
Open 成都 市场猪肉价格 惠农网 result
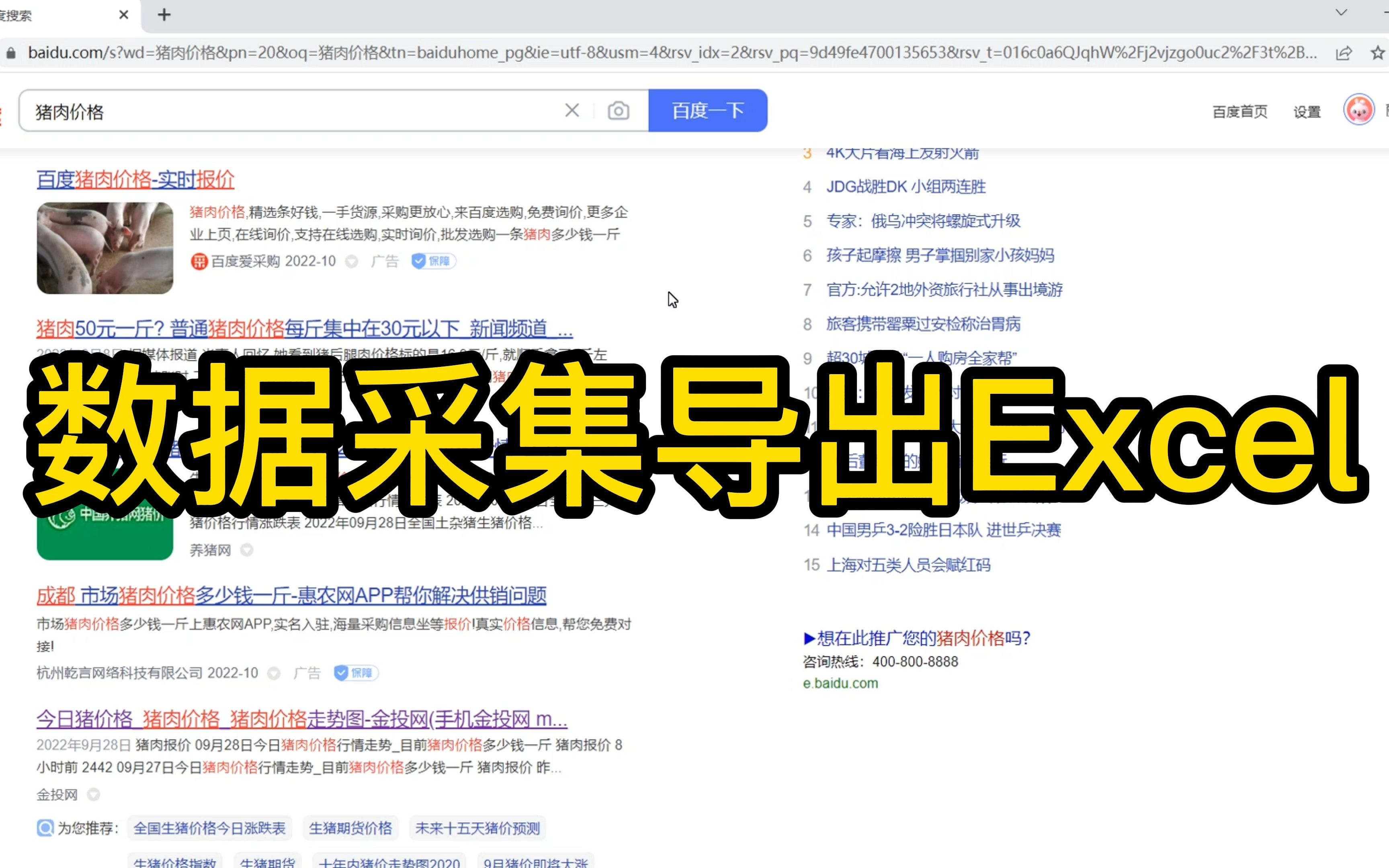pos(291,596)
